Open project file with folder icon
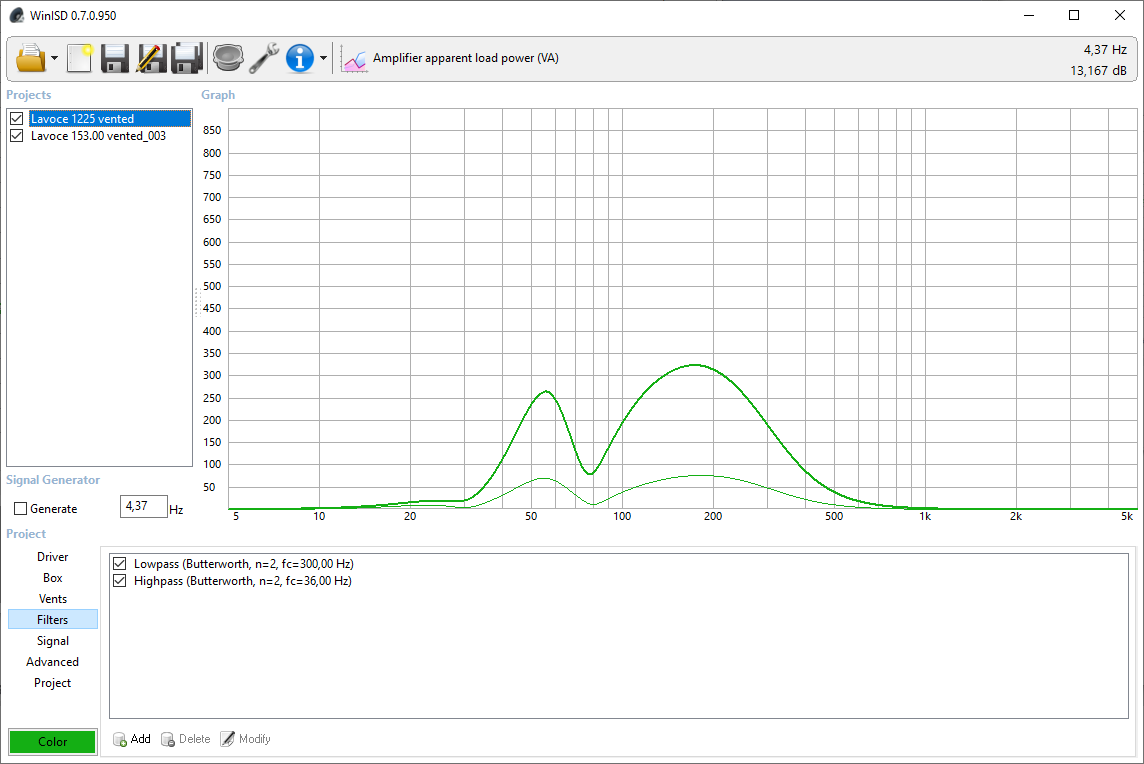Viewport: 1144px width, 764px height. [31, 58]
